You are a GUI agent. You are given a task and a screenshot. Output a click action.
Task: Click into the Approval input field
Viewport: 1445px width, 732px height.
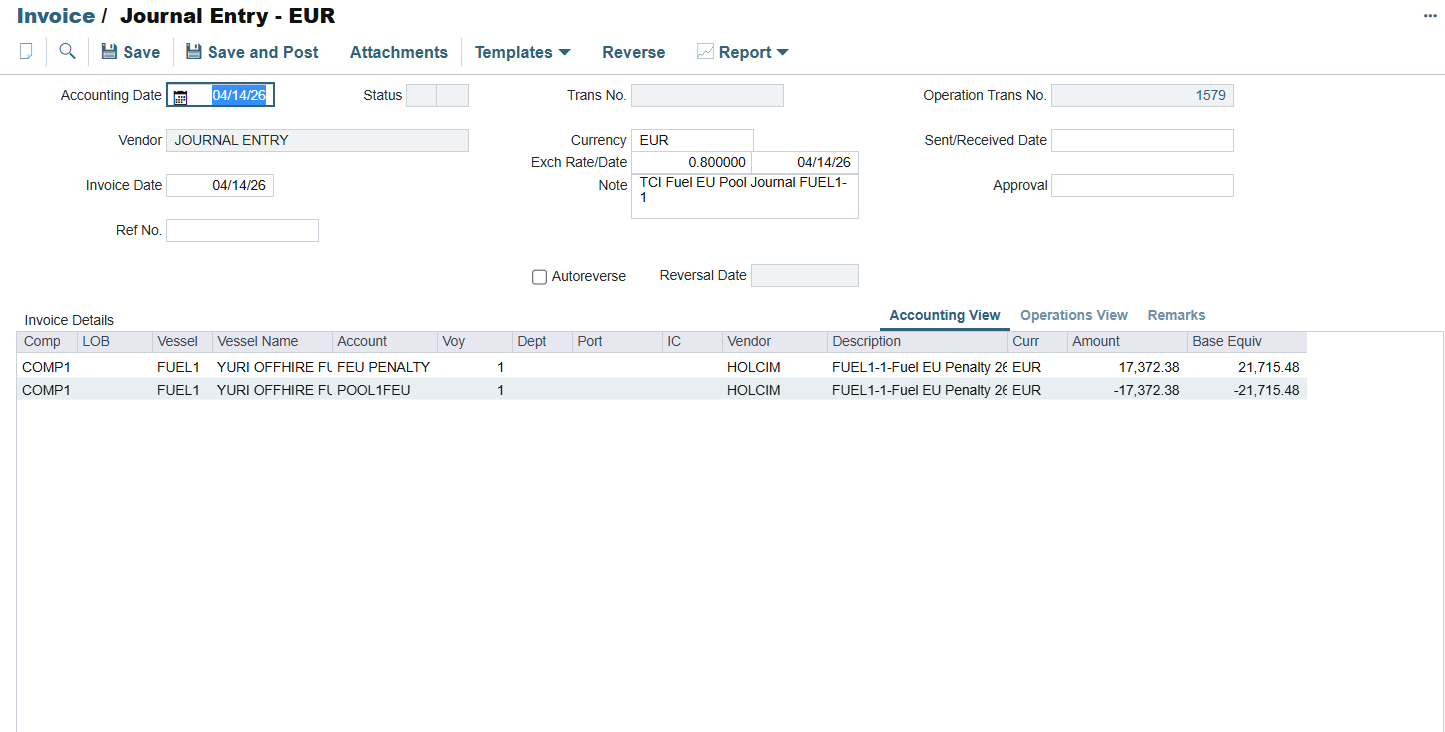point(1142,186)
